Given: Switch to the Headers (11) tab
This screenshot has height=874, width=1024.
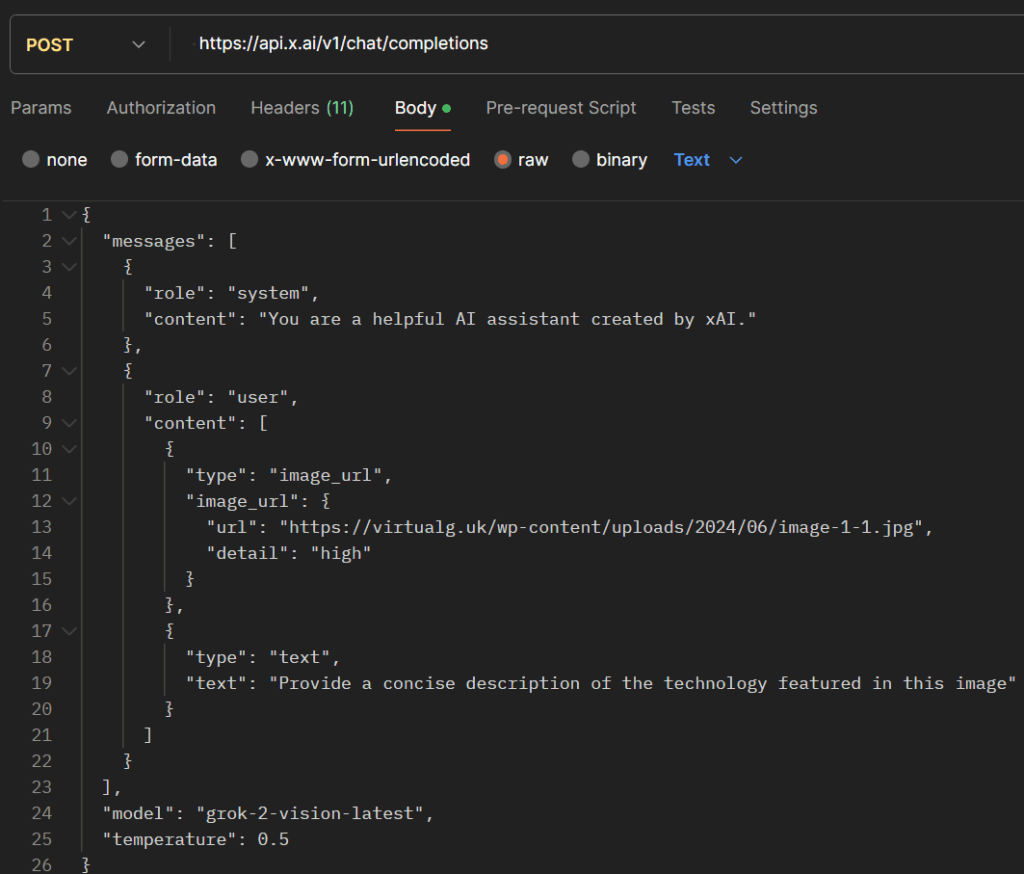Looking at the screenshot, I should [x=302, y=108].
